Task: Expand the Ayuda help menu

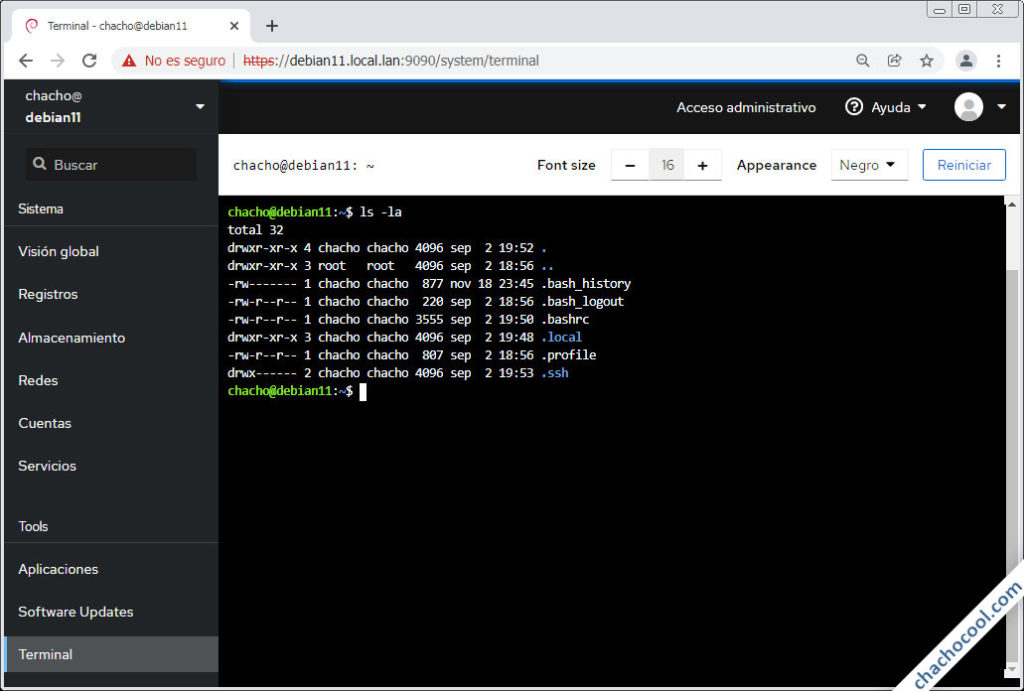Action: point(885,107)
